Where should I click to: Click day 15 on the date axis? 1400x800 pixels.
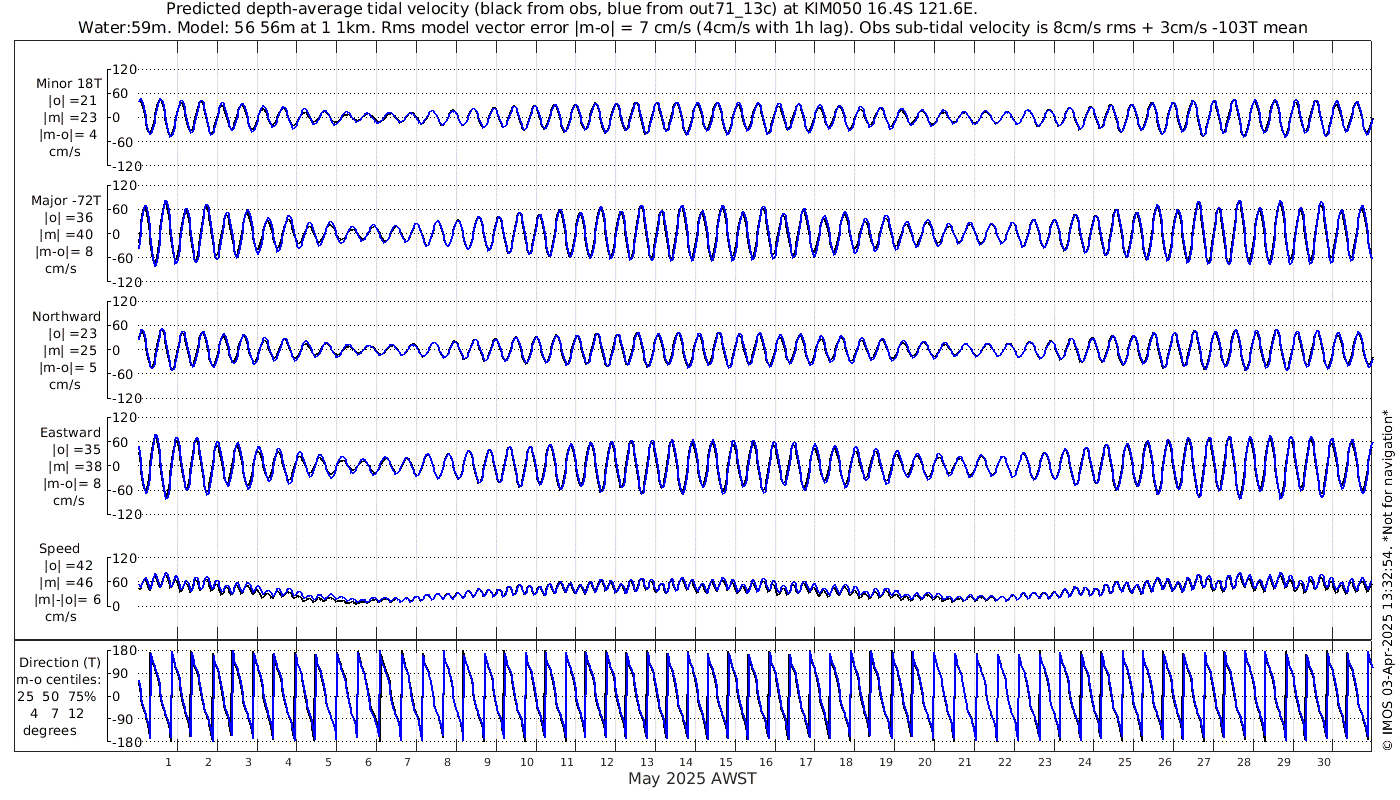[726, 762]
